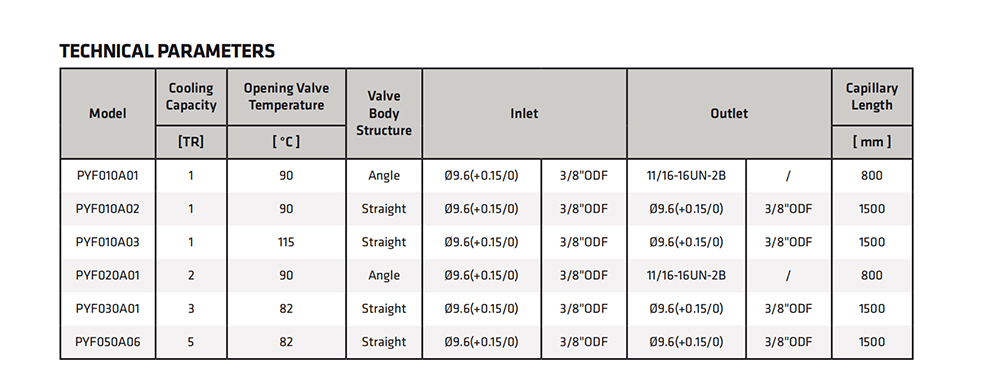Select the Angle structure cell for PYF010A01
Viewport: 1000px width, 389px height.
[x=384, y=175]
